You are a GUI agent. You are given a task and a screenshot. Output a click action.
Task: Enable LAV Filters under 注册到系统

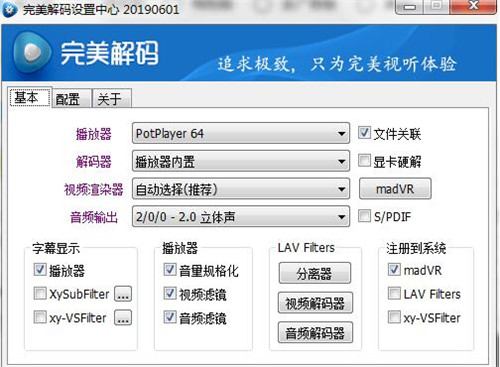394,293
